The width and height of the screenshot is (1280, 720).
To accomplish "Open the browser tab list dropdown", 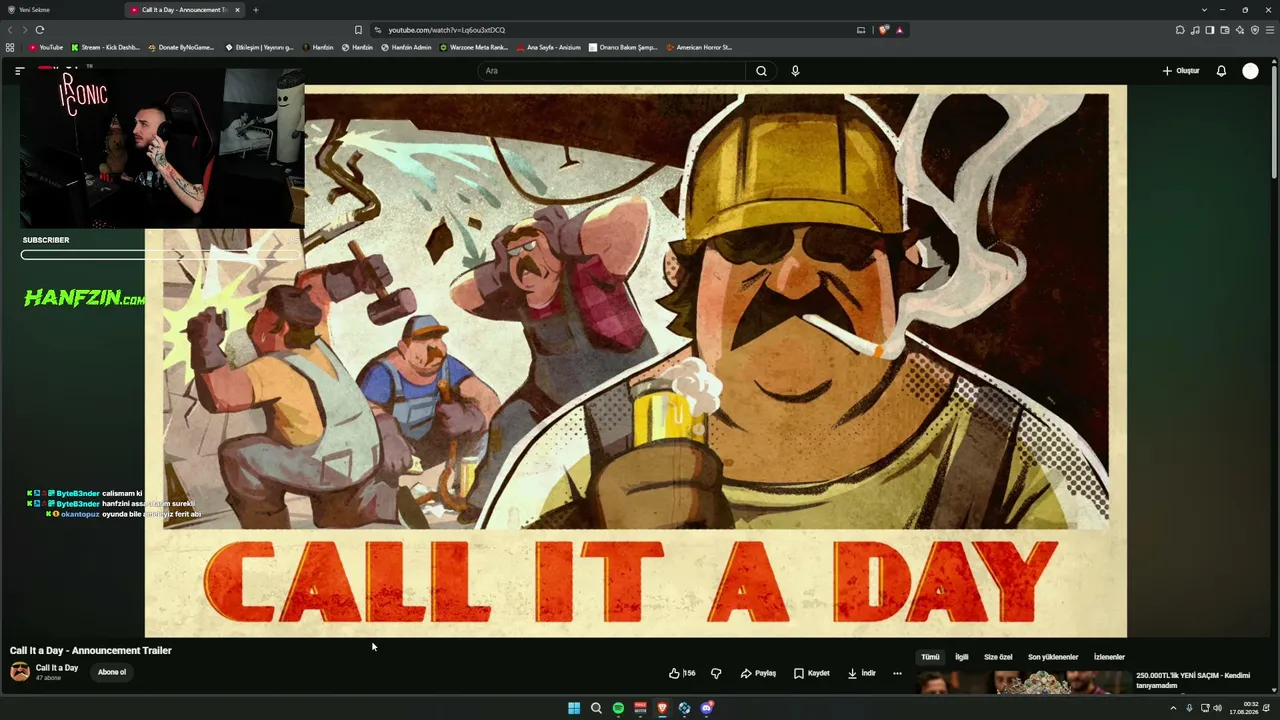I will click(x=1204, y=10).
